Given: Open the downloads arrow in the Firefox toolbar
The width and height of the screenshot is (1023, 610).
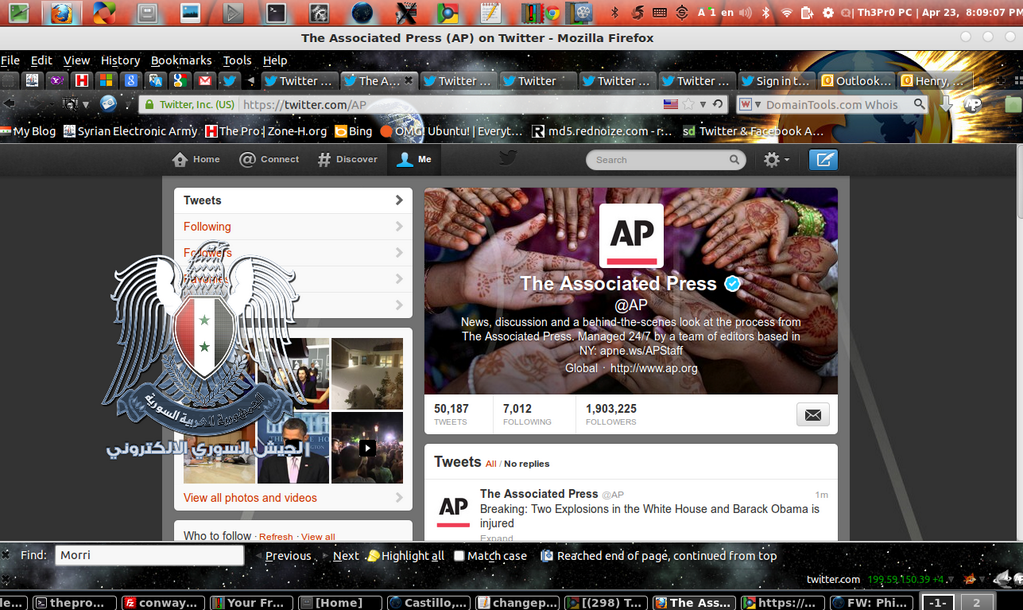Looking at the screenshot, I should (x=946, y=104).
